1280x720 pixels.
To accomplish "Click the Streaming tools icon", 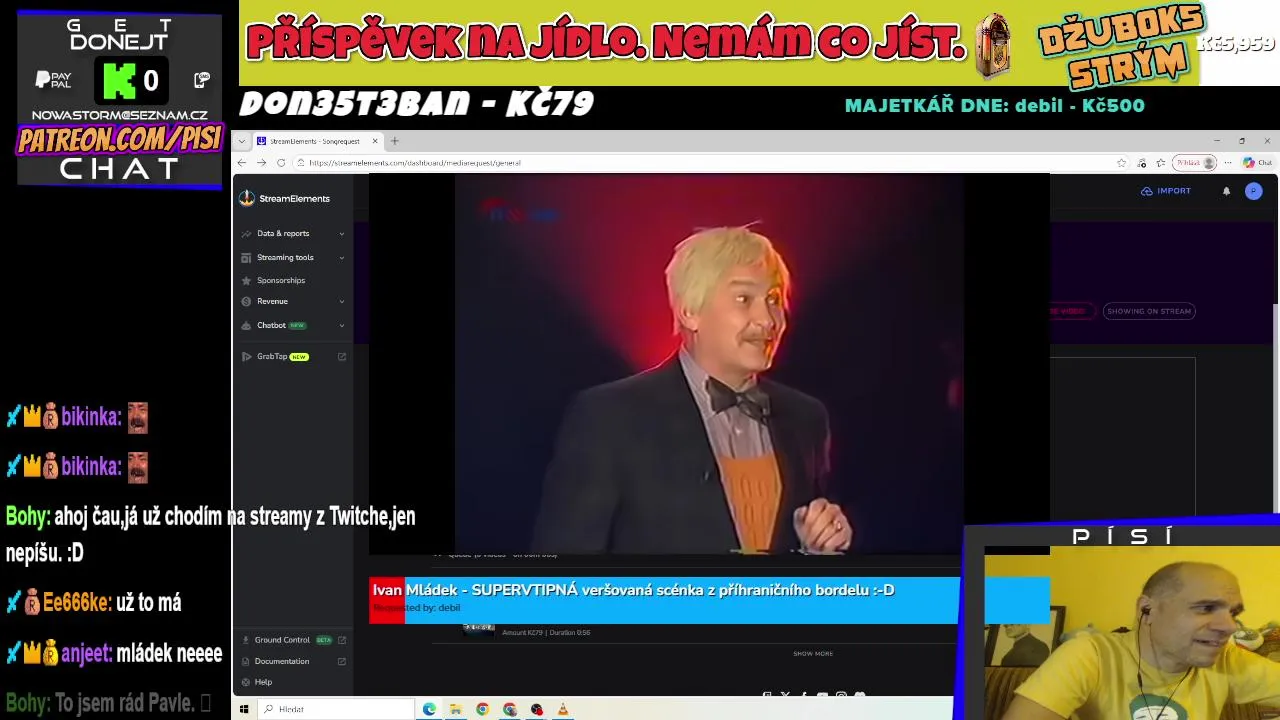I will coord(246,257).
